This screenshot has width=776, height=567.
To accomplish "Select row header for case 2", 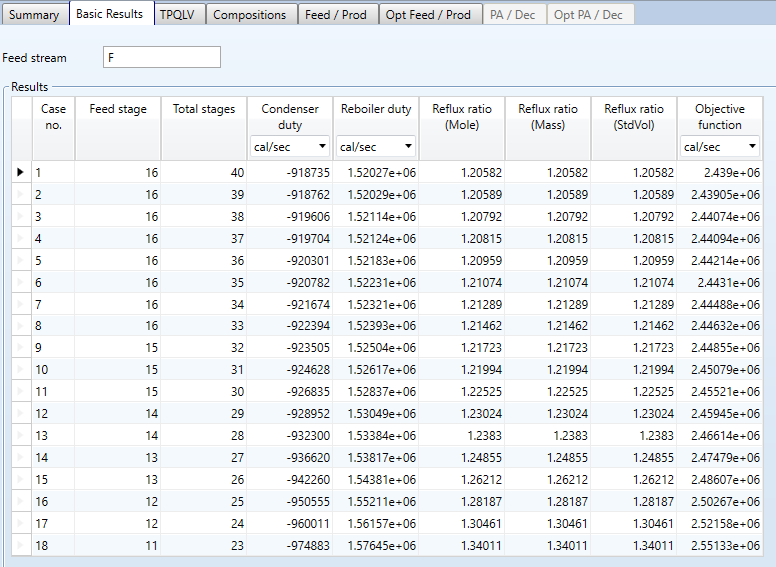I will [21, 194].
